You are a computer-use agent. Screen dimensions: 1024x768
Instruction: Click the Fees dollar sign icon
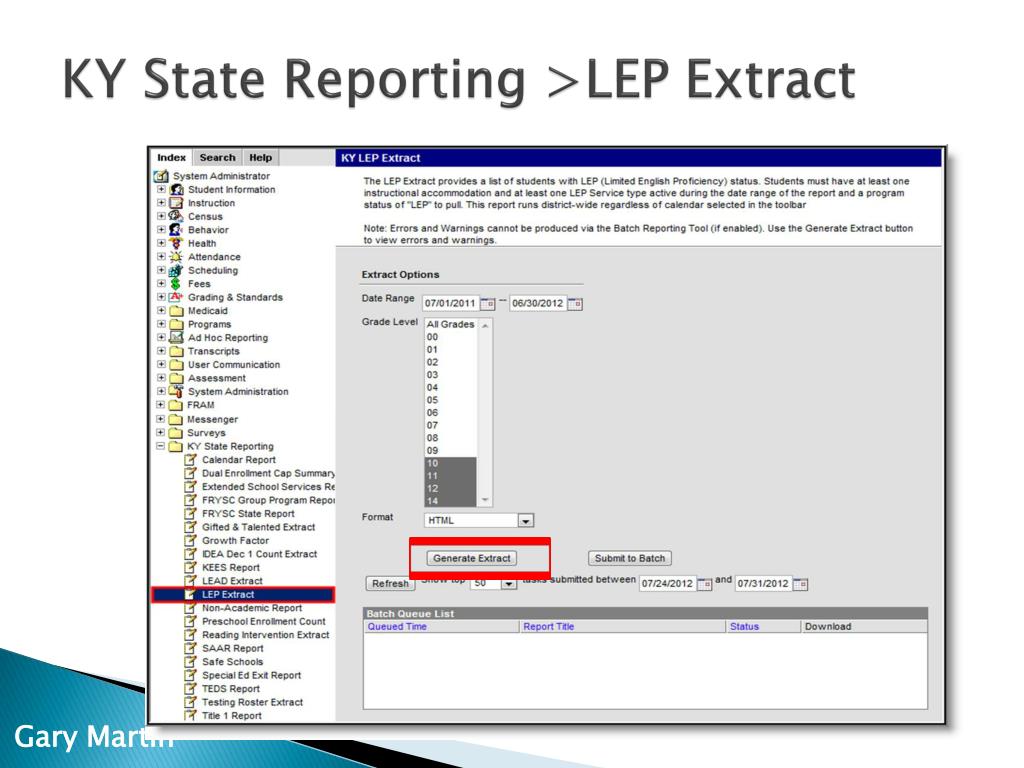click(x=176, y=283)
